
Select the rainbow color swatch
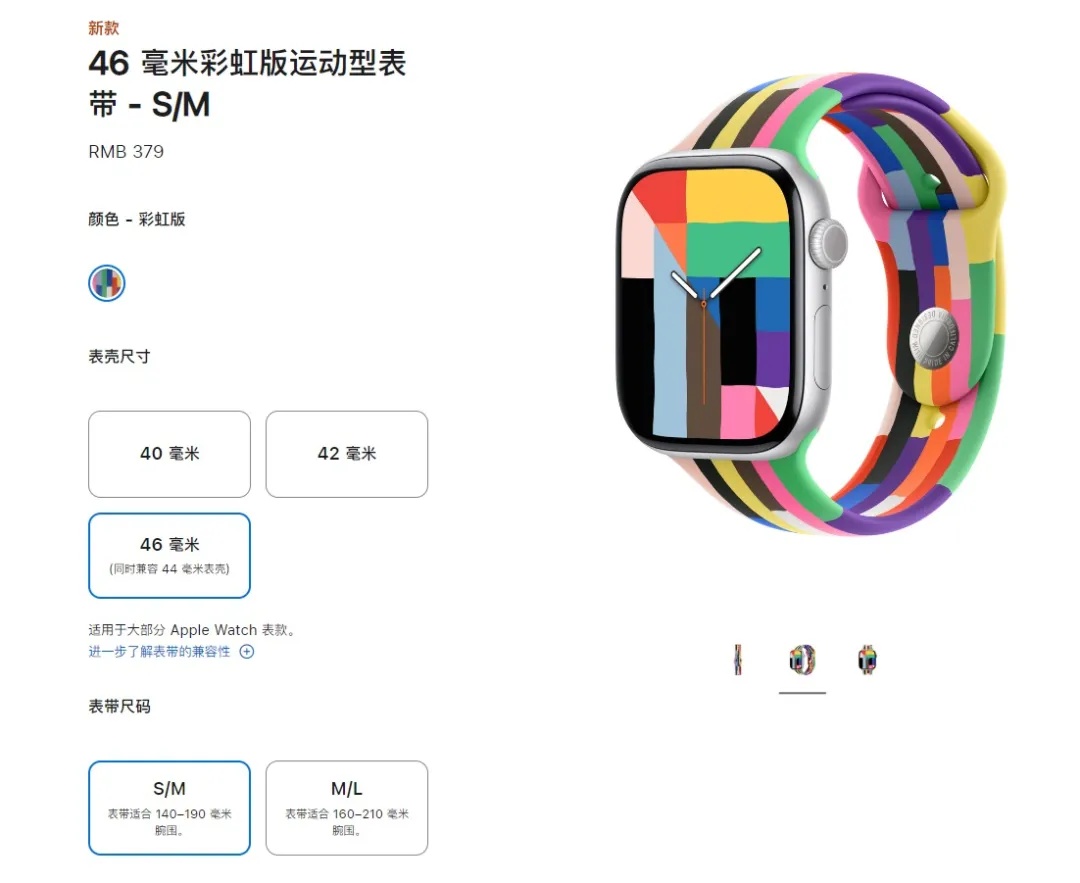[107, 283]
